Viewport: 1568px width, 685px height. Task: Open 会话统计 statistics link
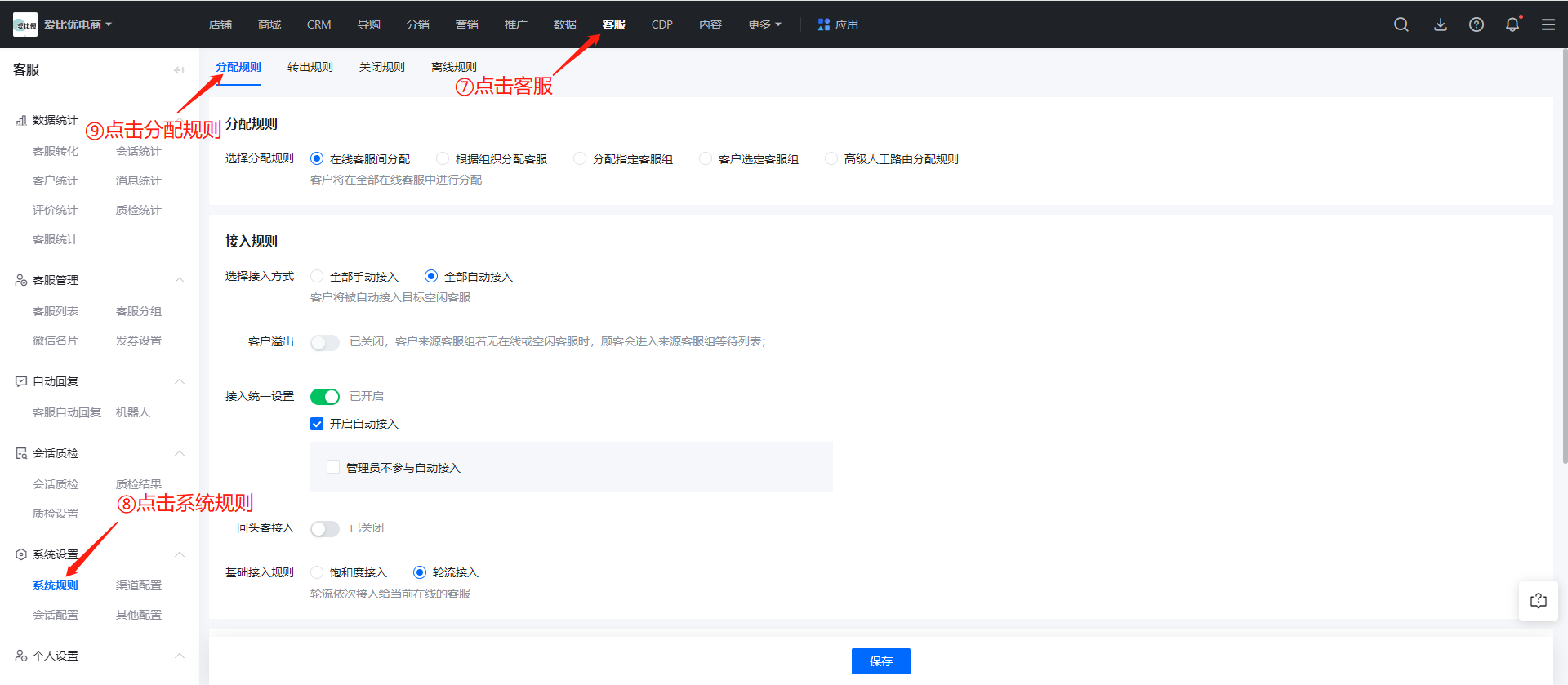click(139, 151)
